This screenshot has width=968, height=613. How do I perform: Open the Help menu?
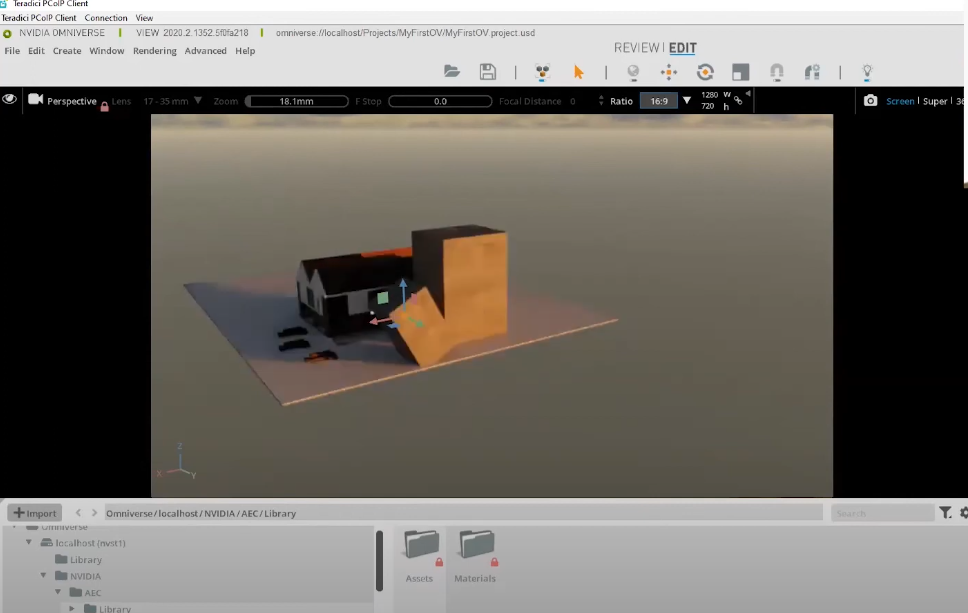[x=245, y=51]
